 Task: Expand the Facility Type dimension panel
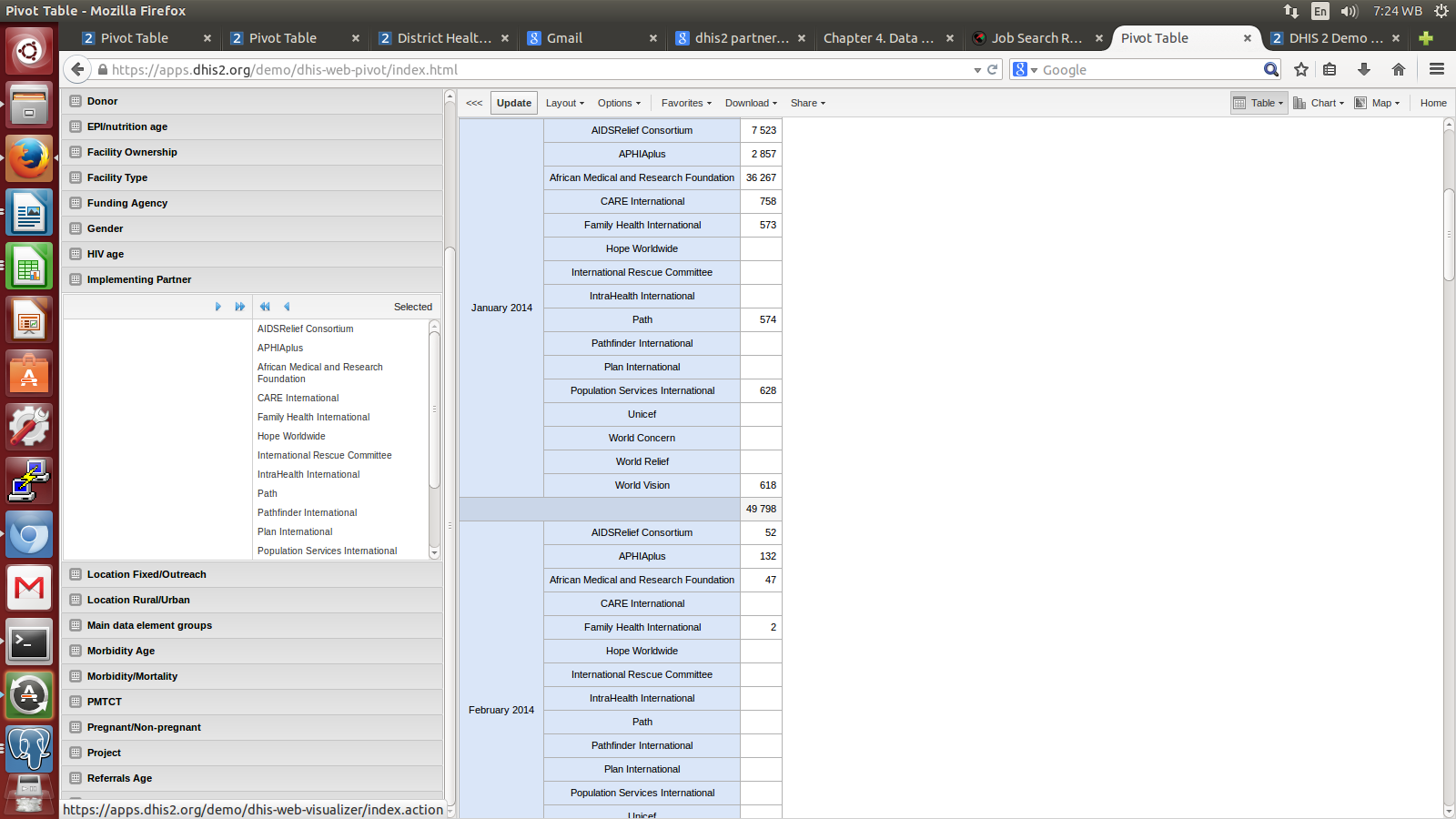pyautogui.click(x=116, y=177)
